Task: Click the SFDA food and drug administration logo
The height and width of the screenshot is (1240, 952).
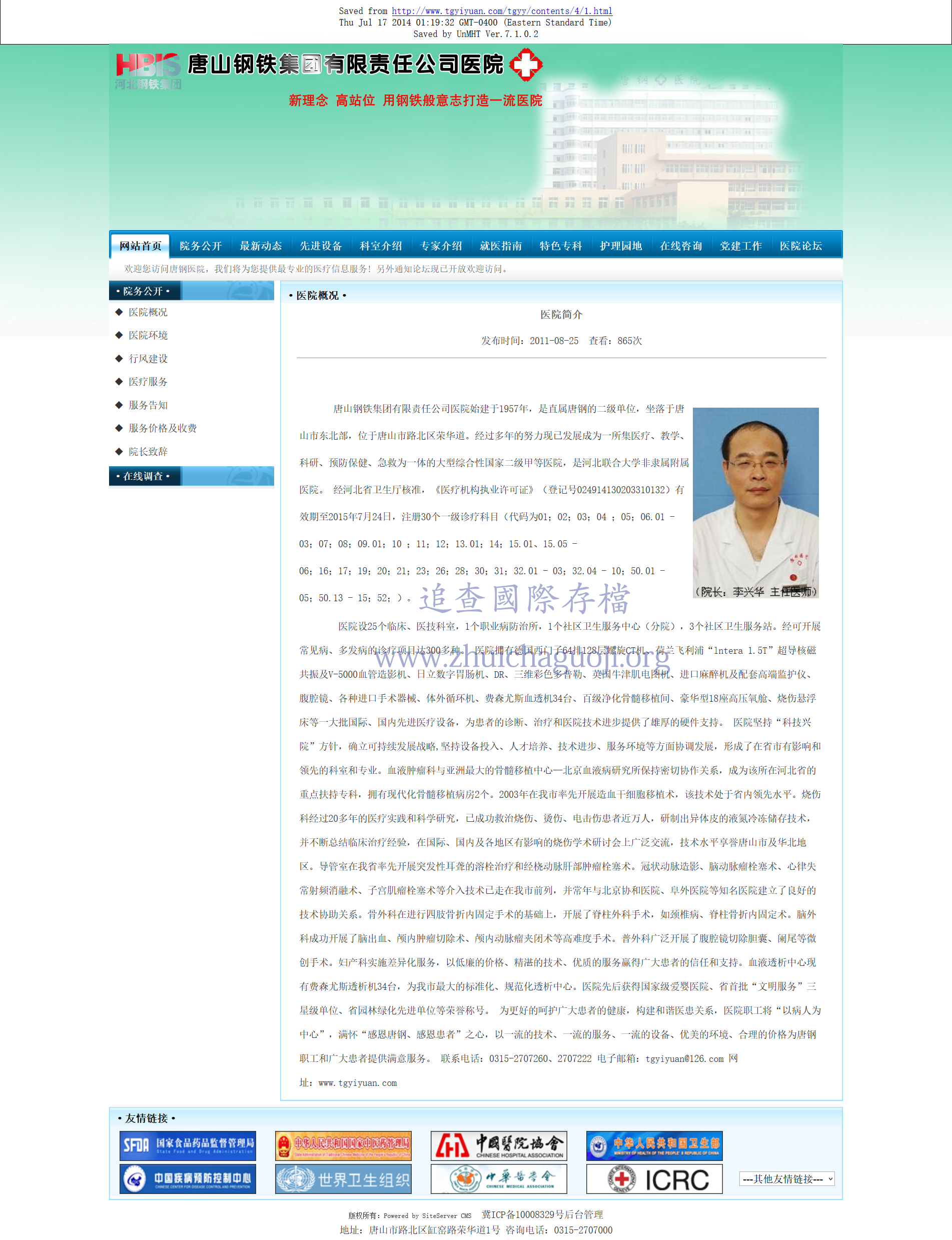Action: (x=187, y=1145)
